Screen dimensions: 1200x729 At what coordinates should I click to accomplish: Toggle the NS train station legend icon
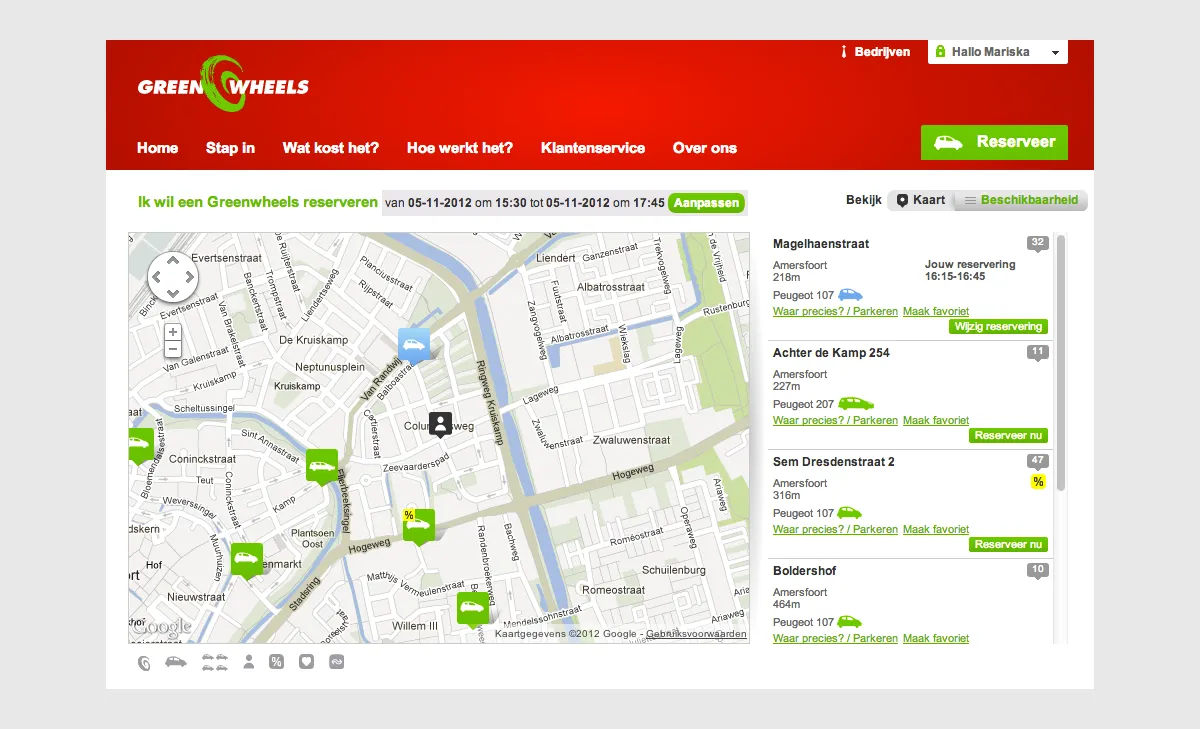coord(337,662)
